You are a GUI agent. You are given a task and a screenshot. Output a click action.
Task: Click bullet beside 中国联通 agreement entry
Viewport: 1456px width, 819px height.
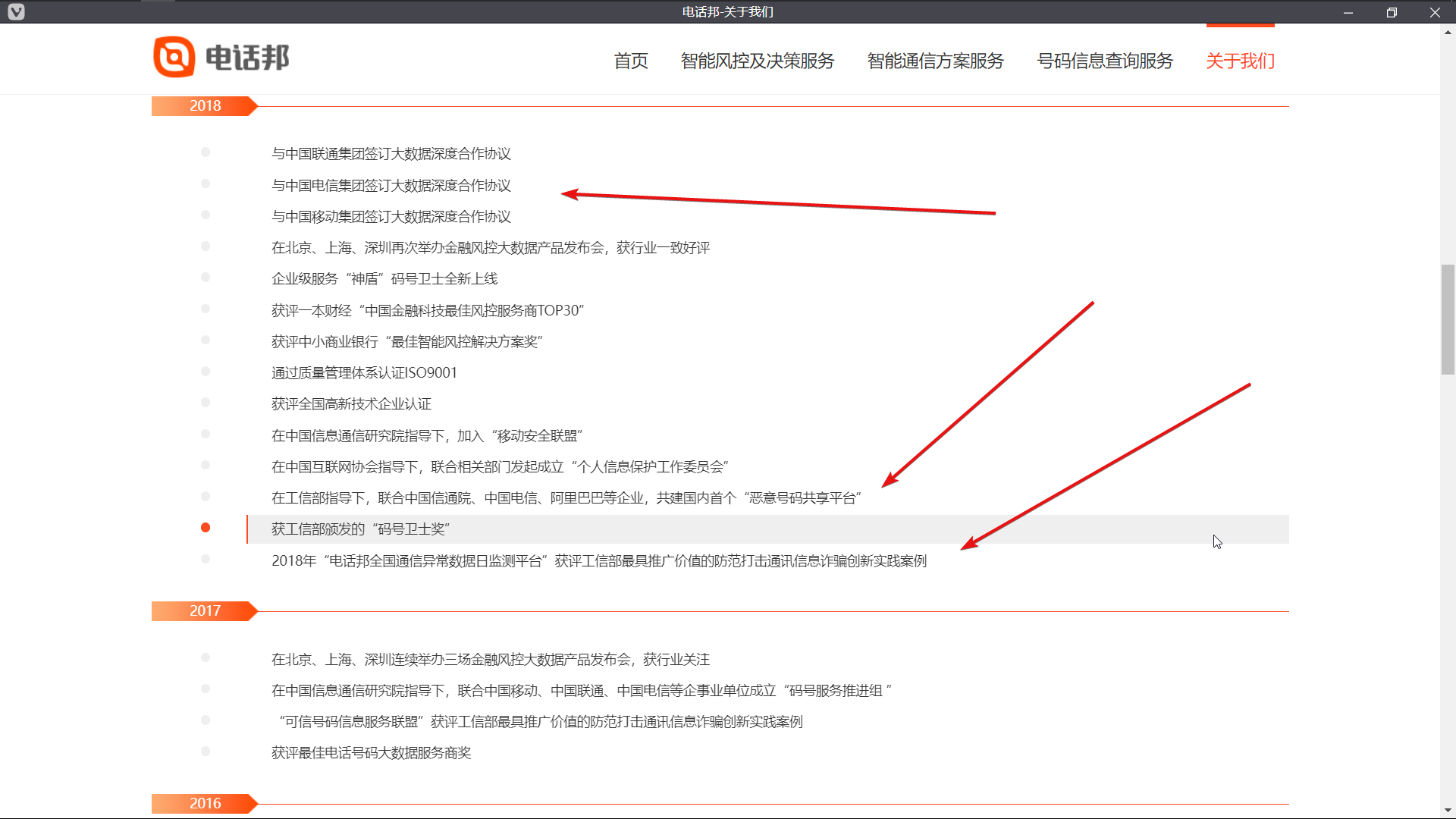coord(206,152)
